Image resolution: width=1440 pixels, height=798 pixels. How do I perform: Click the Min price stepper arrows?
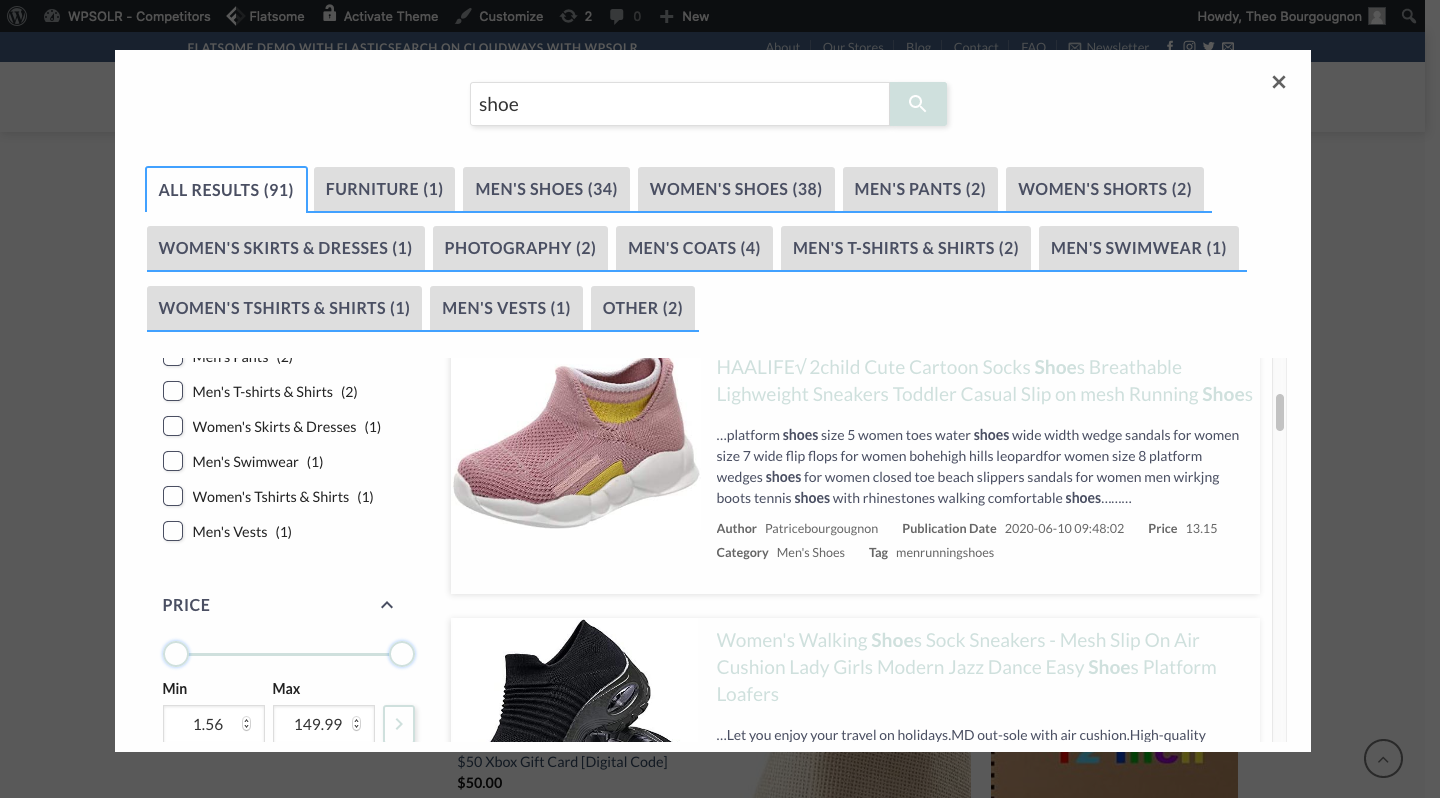point(246,725)
